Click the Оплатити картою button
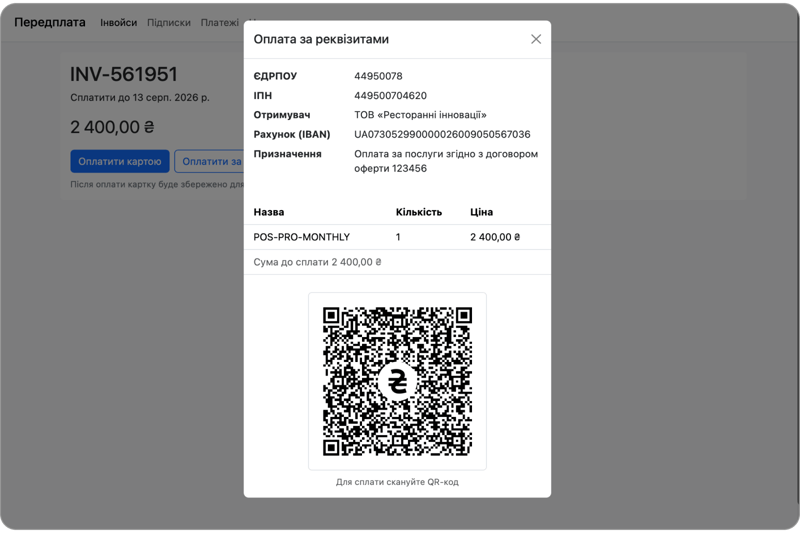 120,161
